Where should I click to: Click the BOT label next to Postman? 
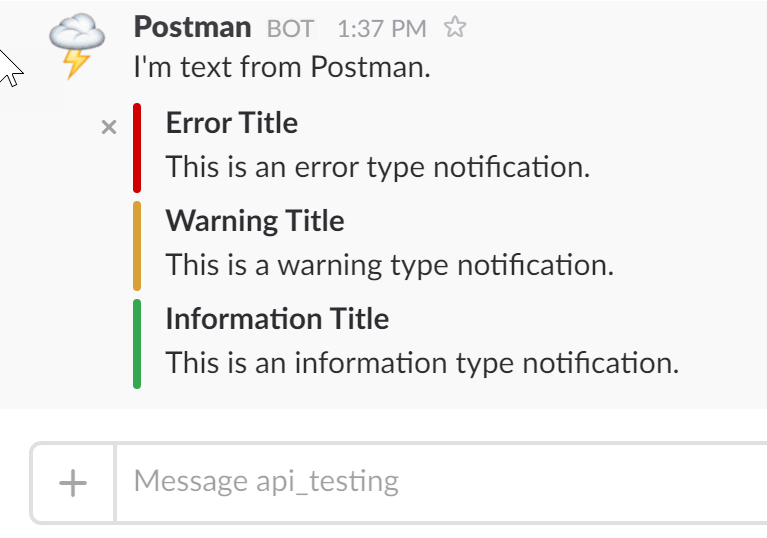pos(290,29)
